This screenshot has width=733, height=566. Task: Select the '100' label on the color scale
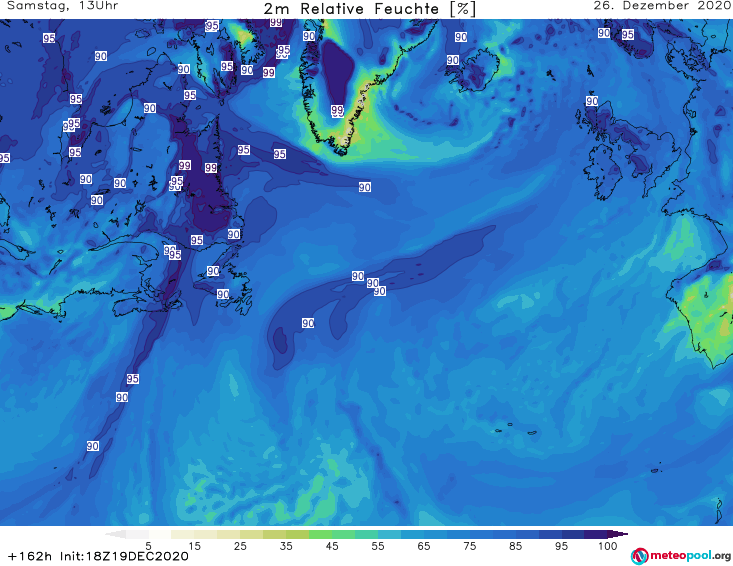(x=607, y=546)
